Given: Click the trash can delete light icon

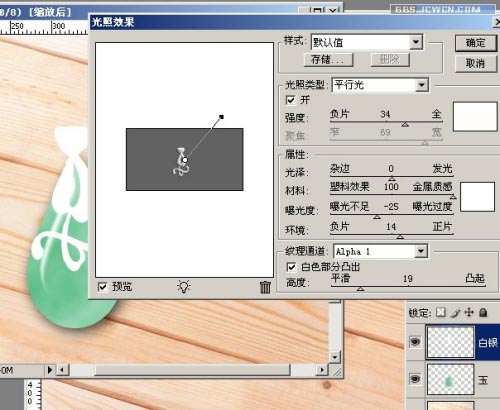Looking at the screenshot, I should pos(265,287).
